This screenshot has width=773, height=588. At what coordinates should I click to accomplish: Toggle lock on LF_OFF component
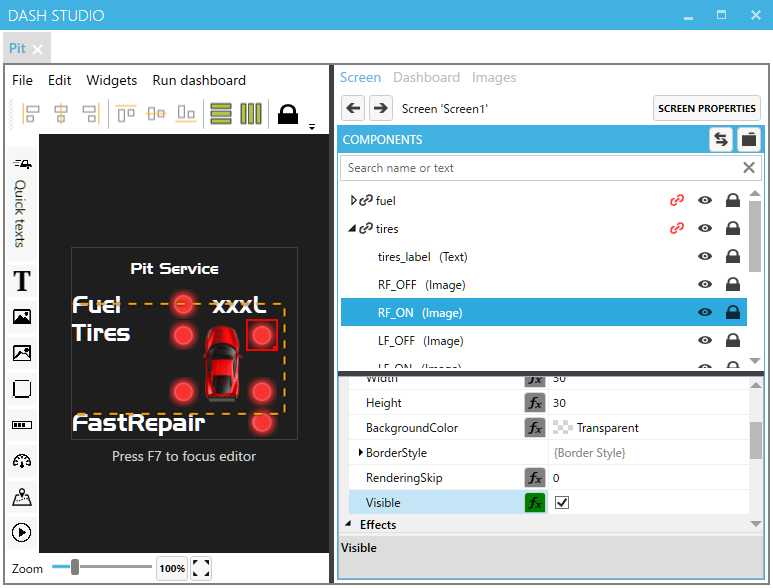click(733, 341)
